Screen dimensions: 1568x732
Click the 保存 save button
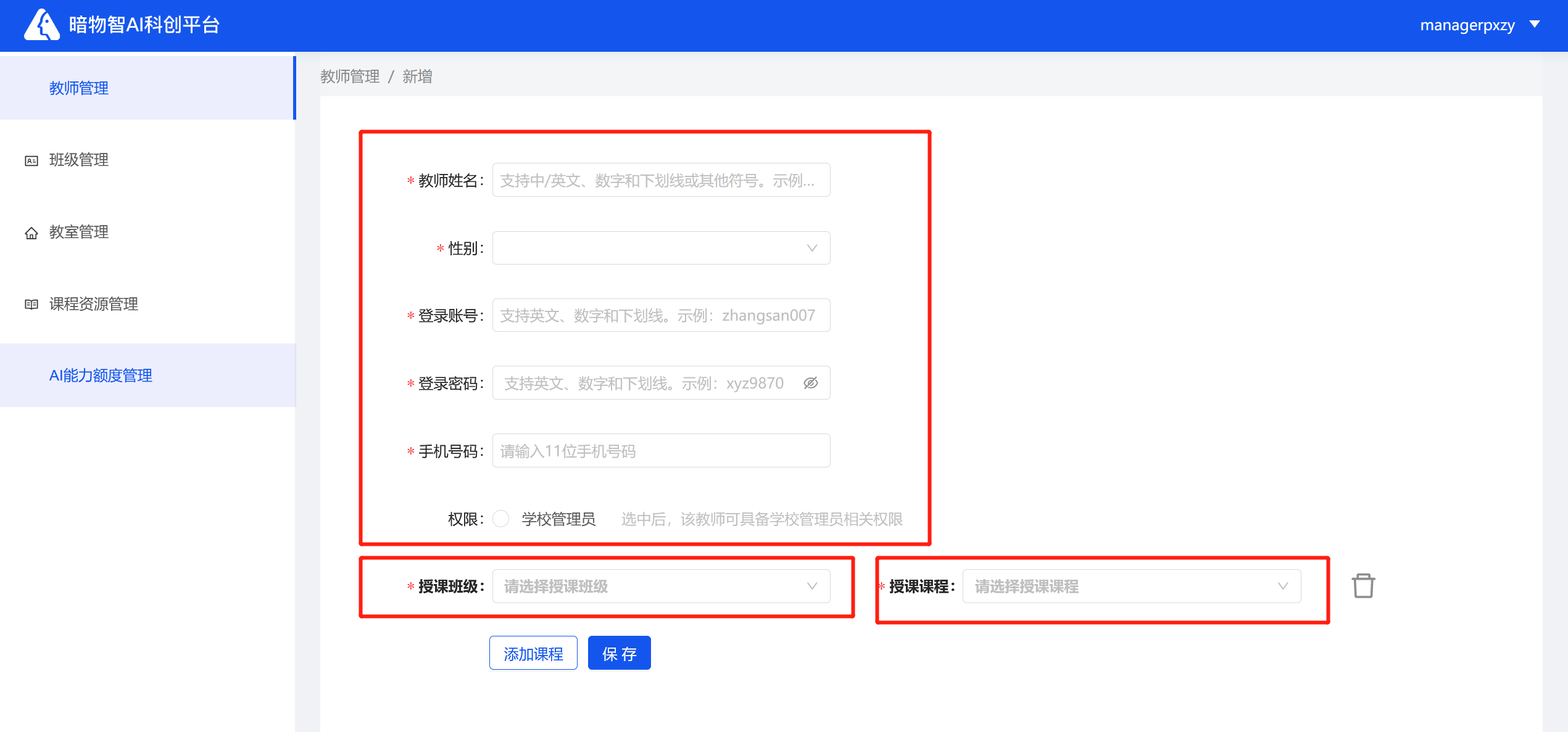coord(619,653)
